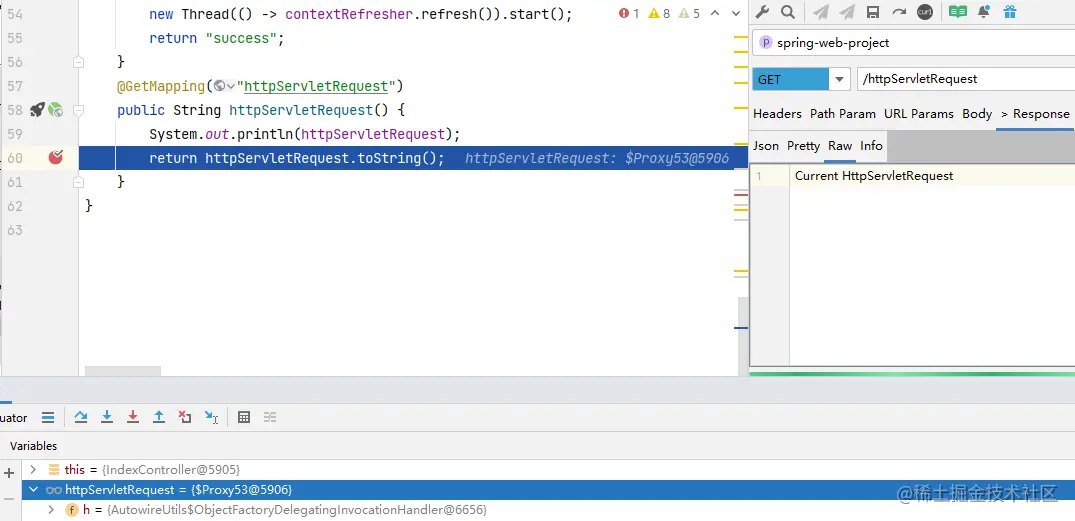Click the fold end marker on line 56

(x=78, y=62)
